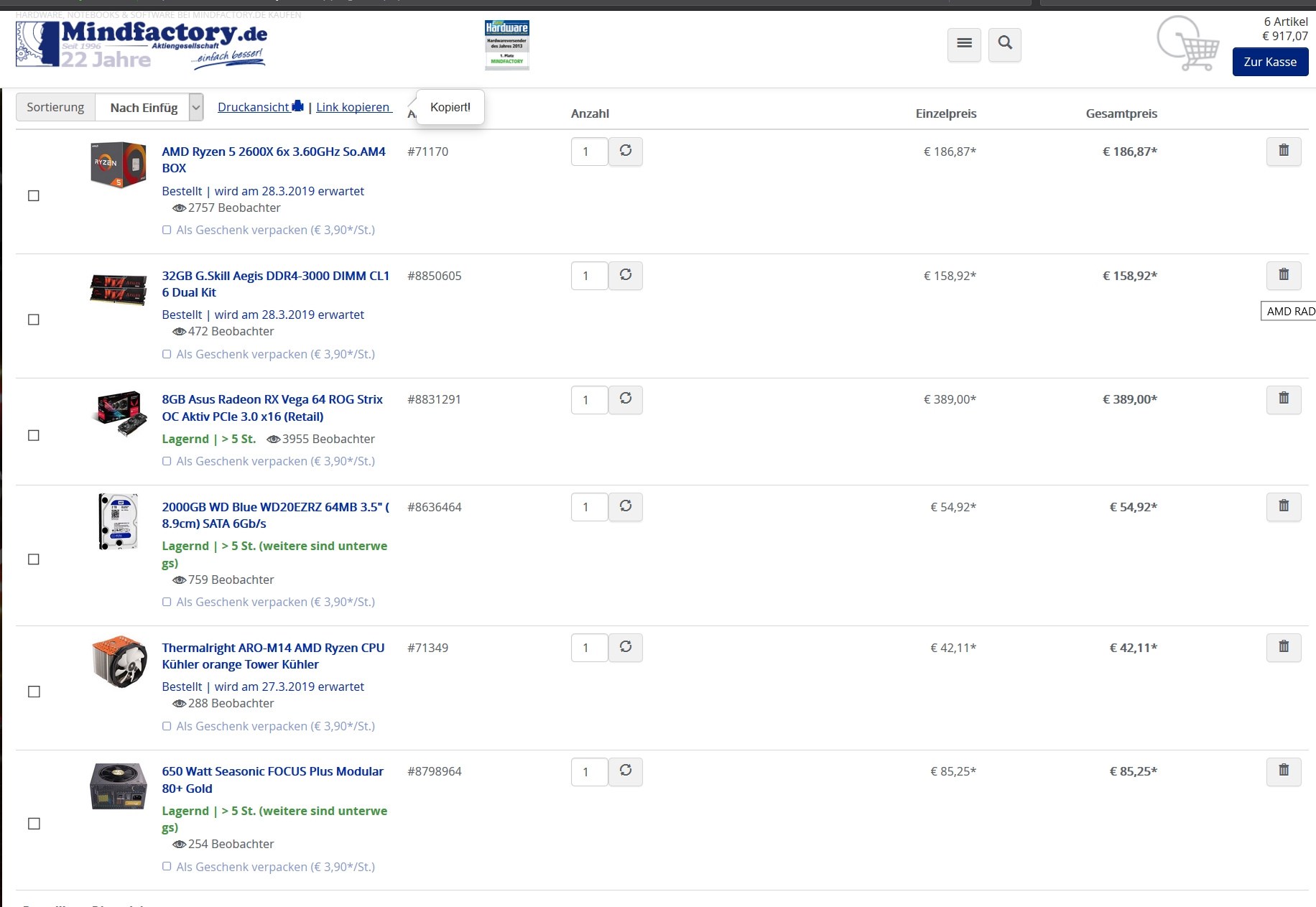Remove the Asus Radeon RX Vega 64 item
Screen dimensions: 1316x907
tap(1284, 399)
